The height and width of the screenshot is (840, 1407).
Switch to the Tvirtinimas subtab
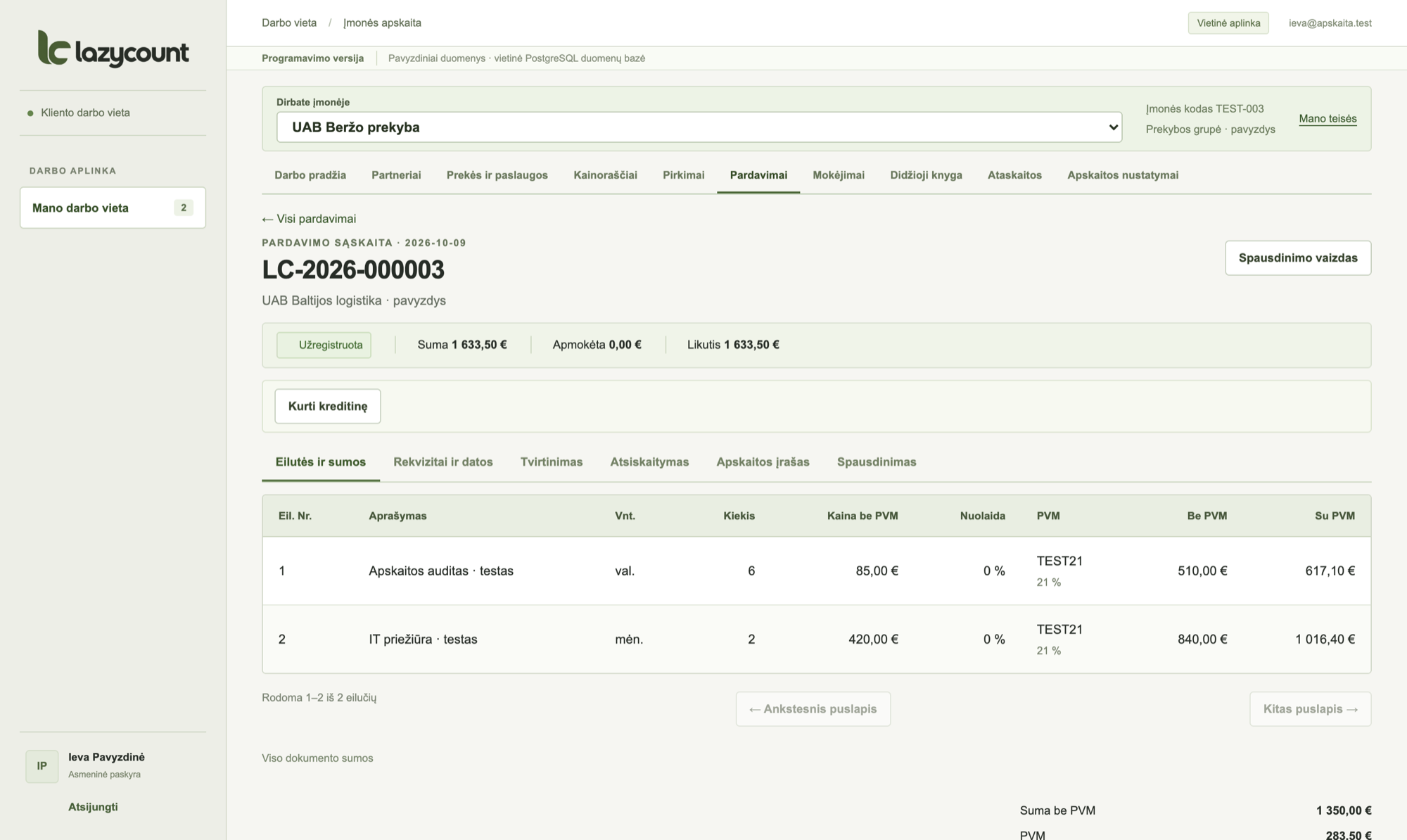552,462
